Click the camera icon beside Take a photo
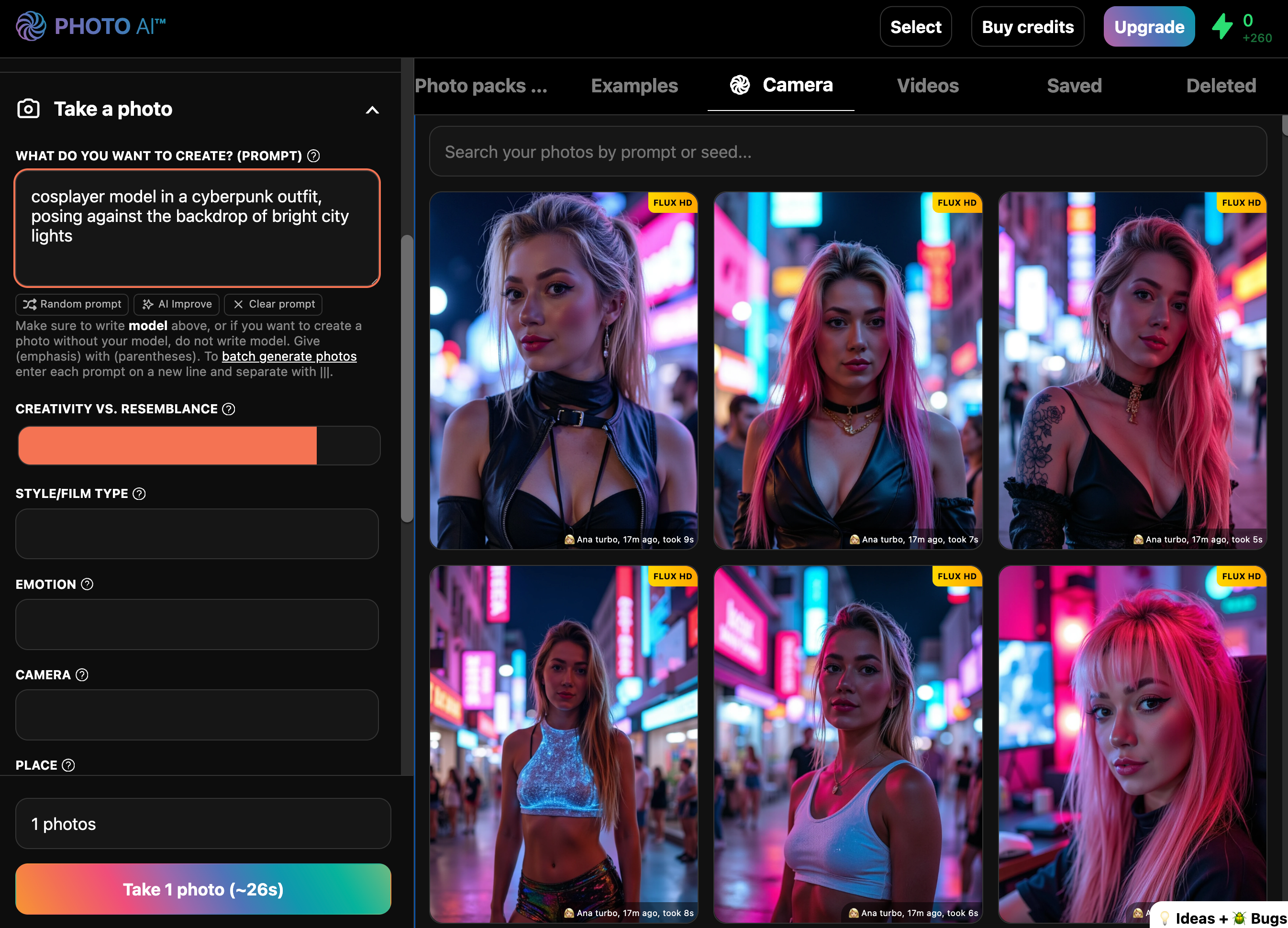Viewport: 1288px width, 928px height. click(x=28, y=109)
